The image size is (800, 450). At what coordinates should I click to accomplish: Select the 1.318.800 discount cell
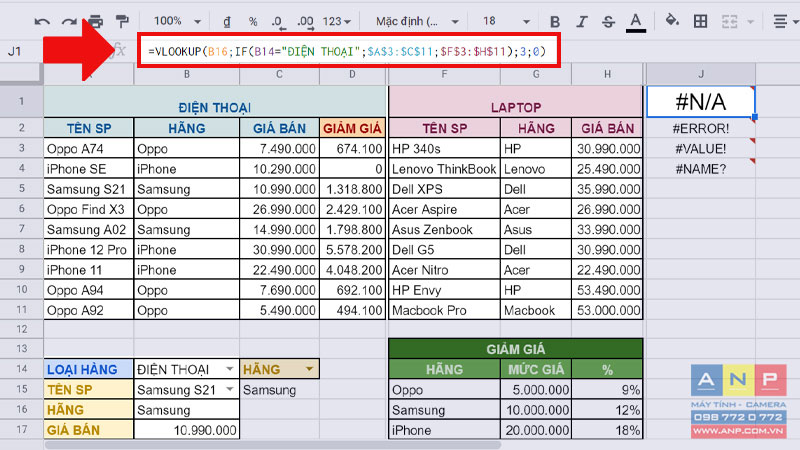353,189
